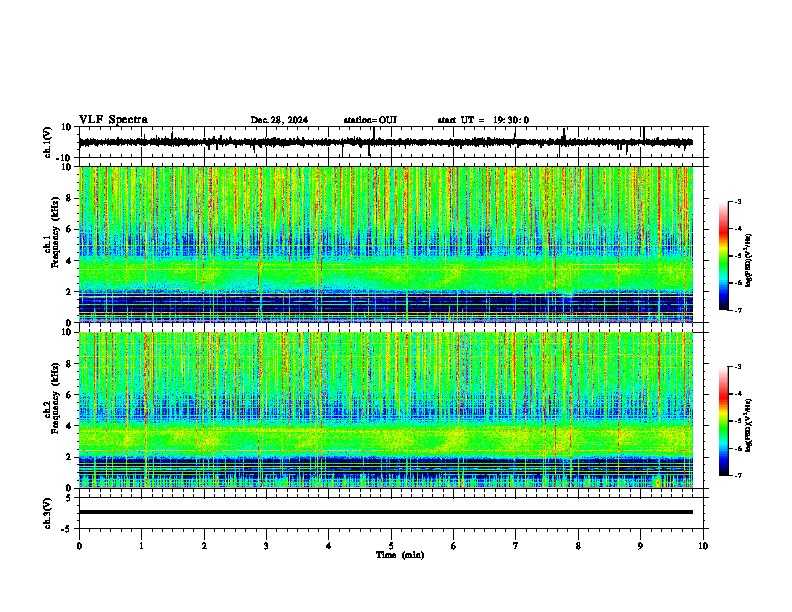Click the 'Time (min)' axis label
792x612 pixels.
[400, 555]
